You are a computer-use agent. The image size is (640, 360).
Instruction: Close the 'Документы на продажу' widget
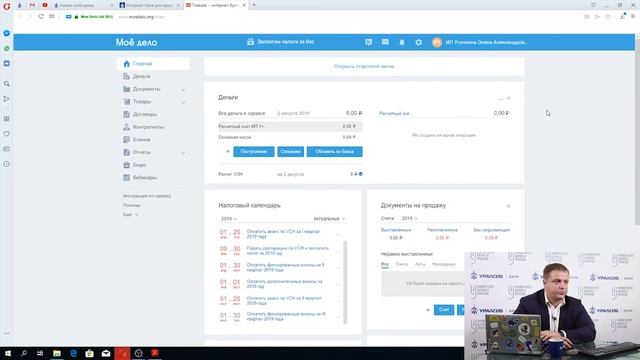pos(508,206)
